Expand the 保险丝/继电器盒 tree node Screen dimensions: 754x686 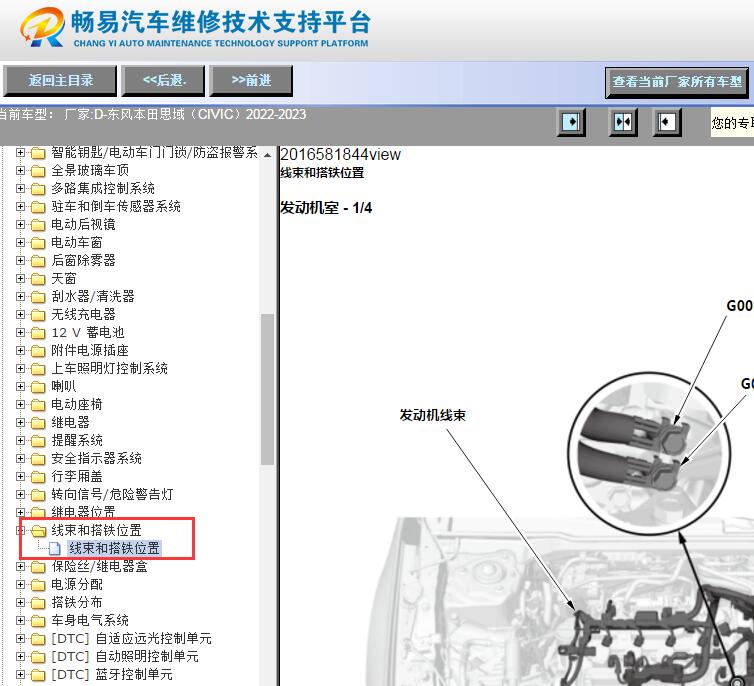(x=20, y=567)
